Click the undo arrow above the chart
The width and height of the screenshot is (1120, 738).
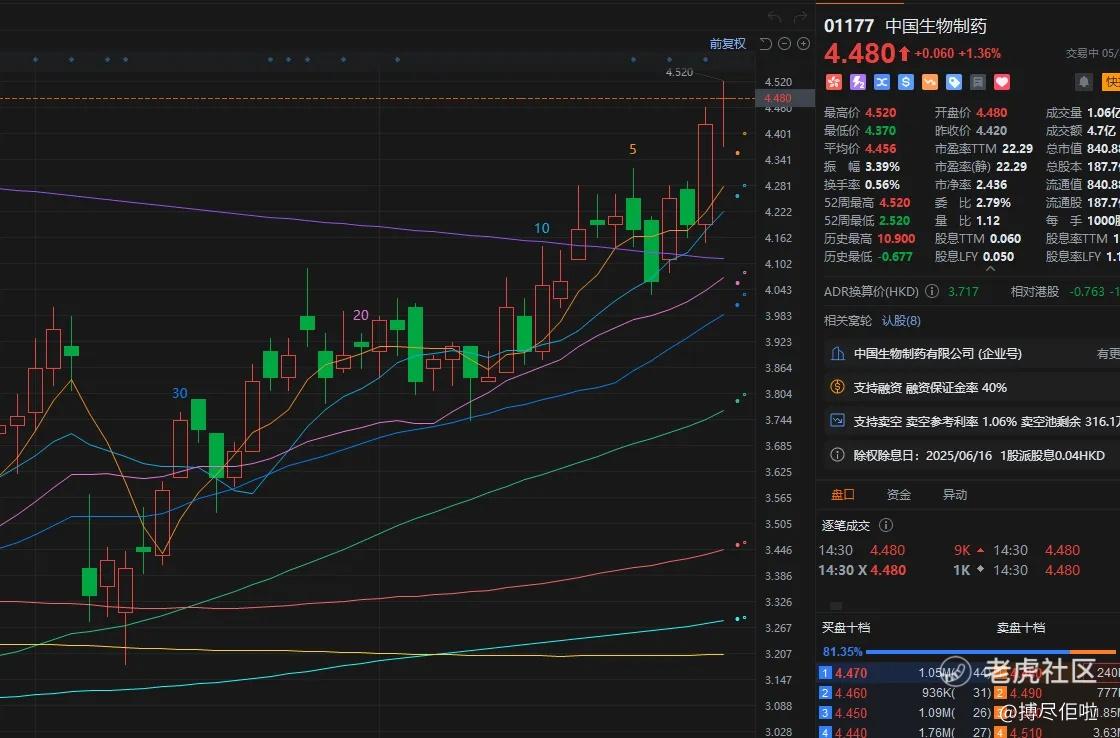[776, 16]
